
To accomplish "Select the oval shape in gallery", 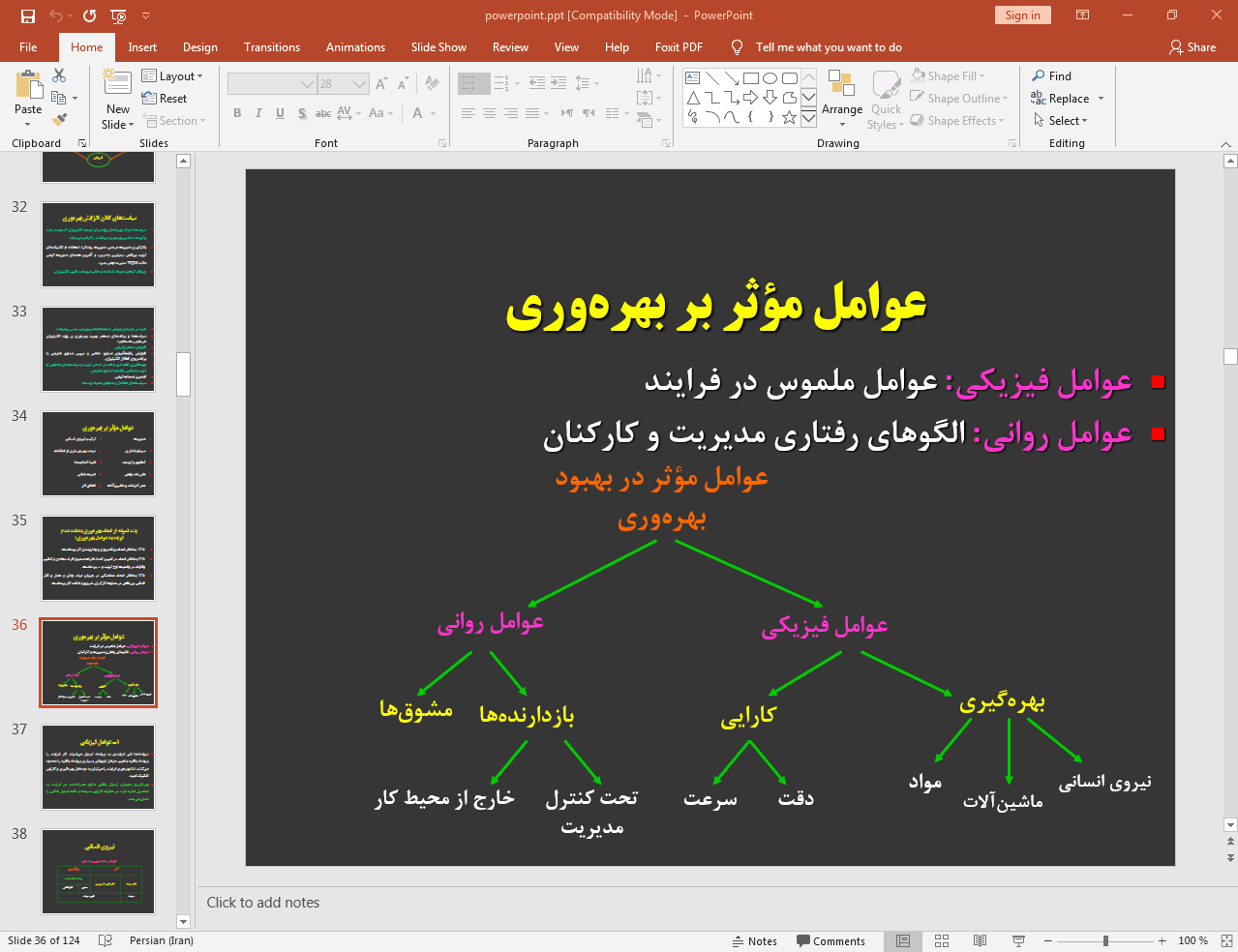I will (x=770, y=78).
